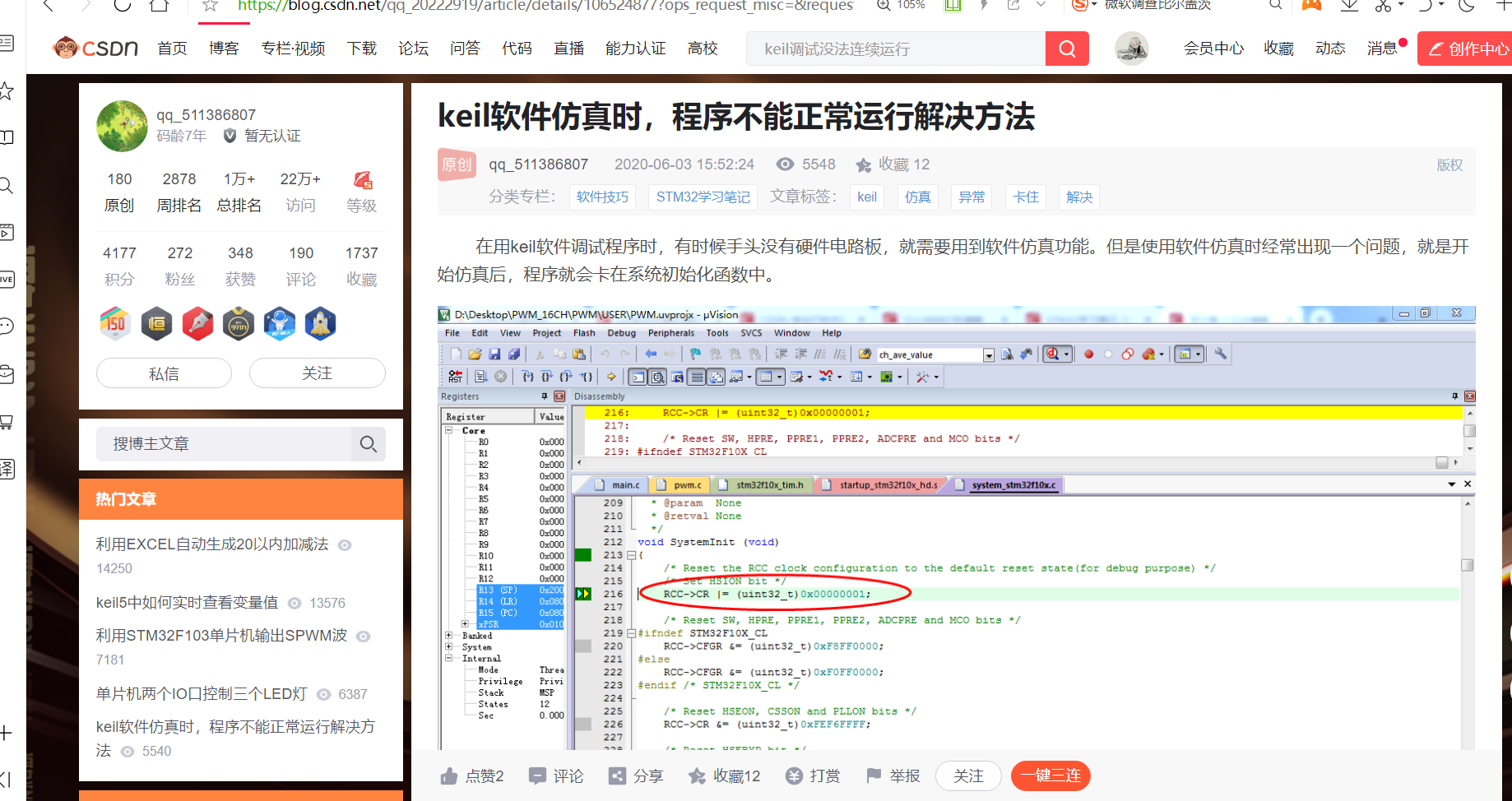
Task: Click the 版权 link
Action: click(1449, 165)
